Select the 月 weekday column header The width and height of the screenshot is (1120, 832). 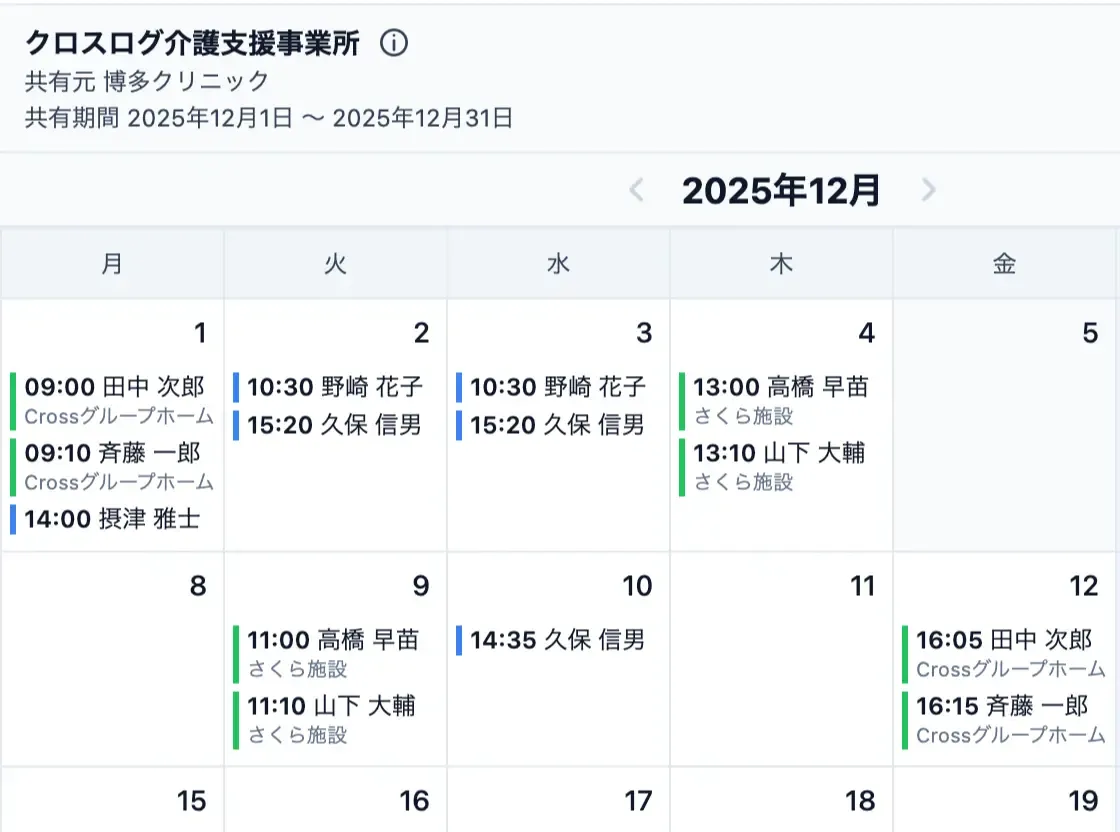pyautogui.click(x=112, y=263)
